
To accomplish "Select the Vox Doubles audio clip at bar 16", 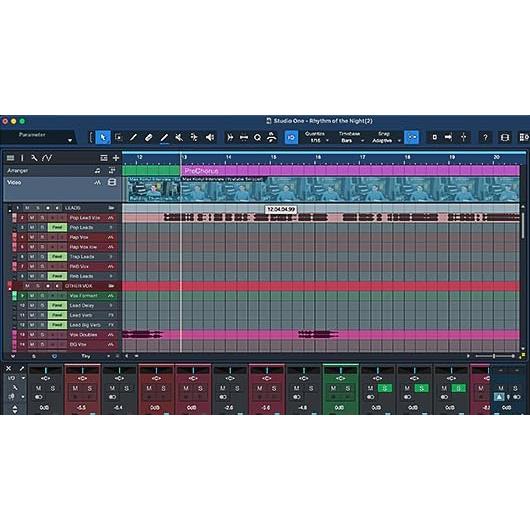I will [318, 335].
